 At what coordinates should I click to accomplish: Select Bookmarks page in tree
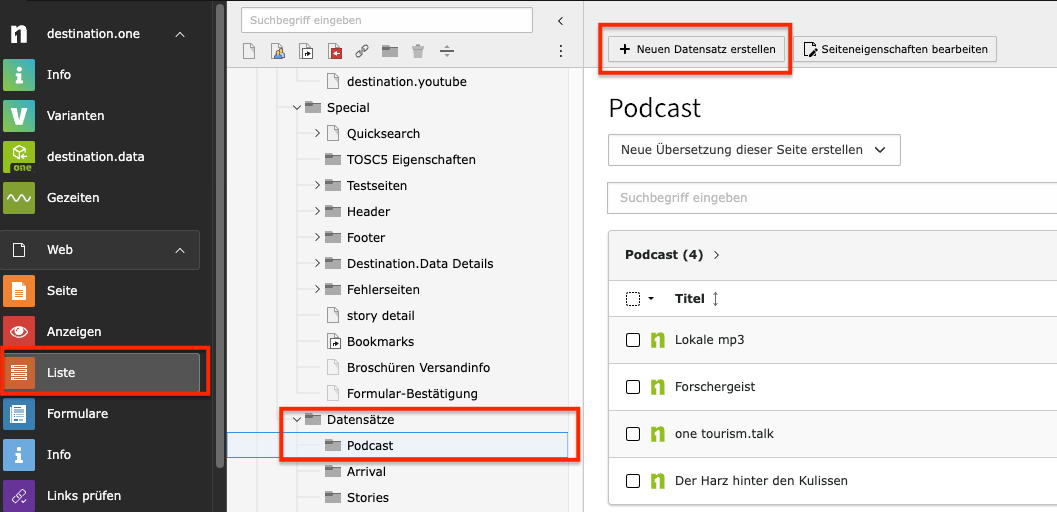pos(380,342)
